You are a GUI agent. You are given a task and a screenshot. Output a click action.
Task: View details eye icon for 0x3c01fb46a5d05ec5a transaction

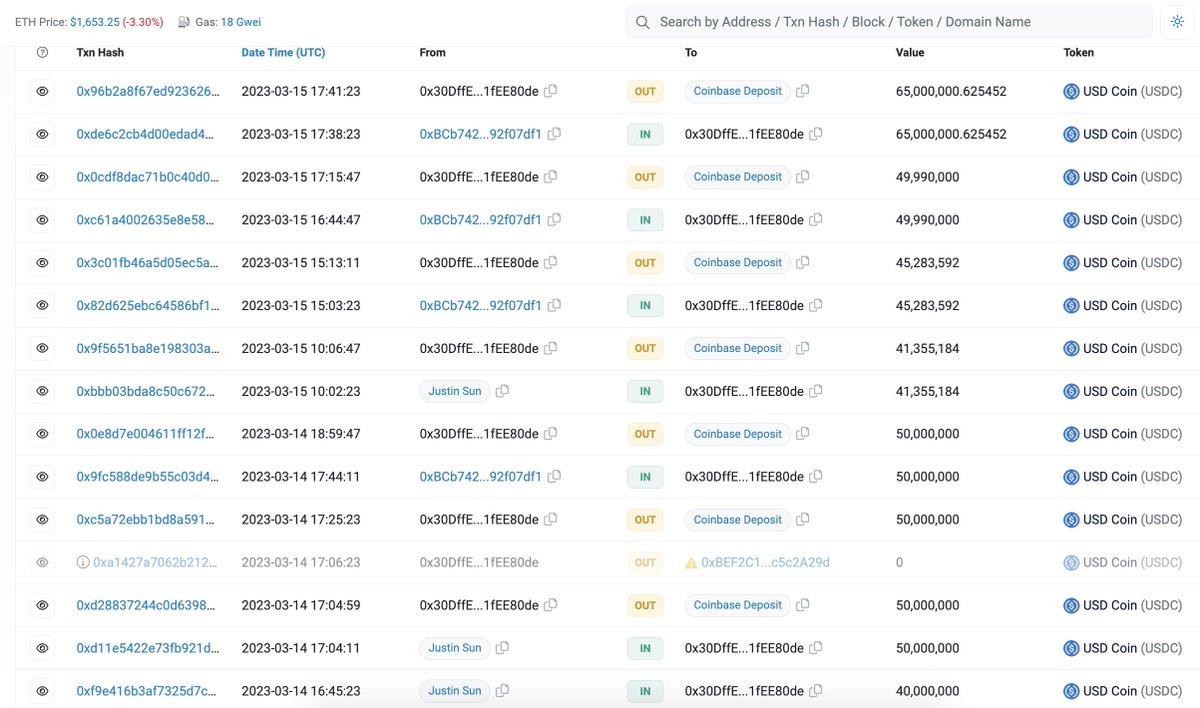coord(42,262)
